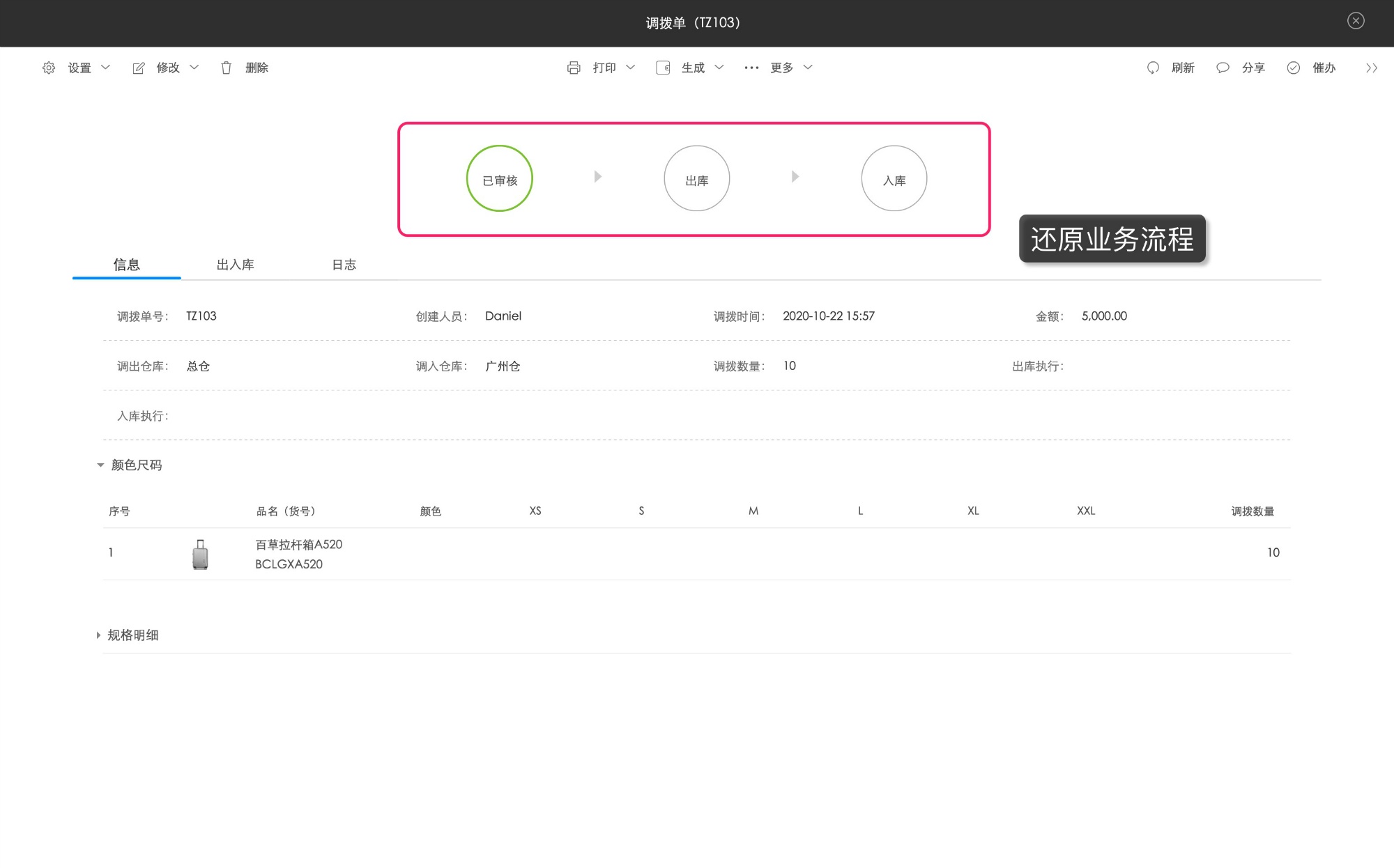
Task: Open the 修改 dropdown arrow
Action: pyautogui.click(x=194, y=68)
